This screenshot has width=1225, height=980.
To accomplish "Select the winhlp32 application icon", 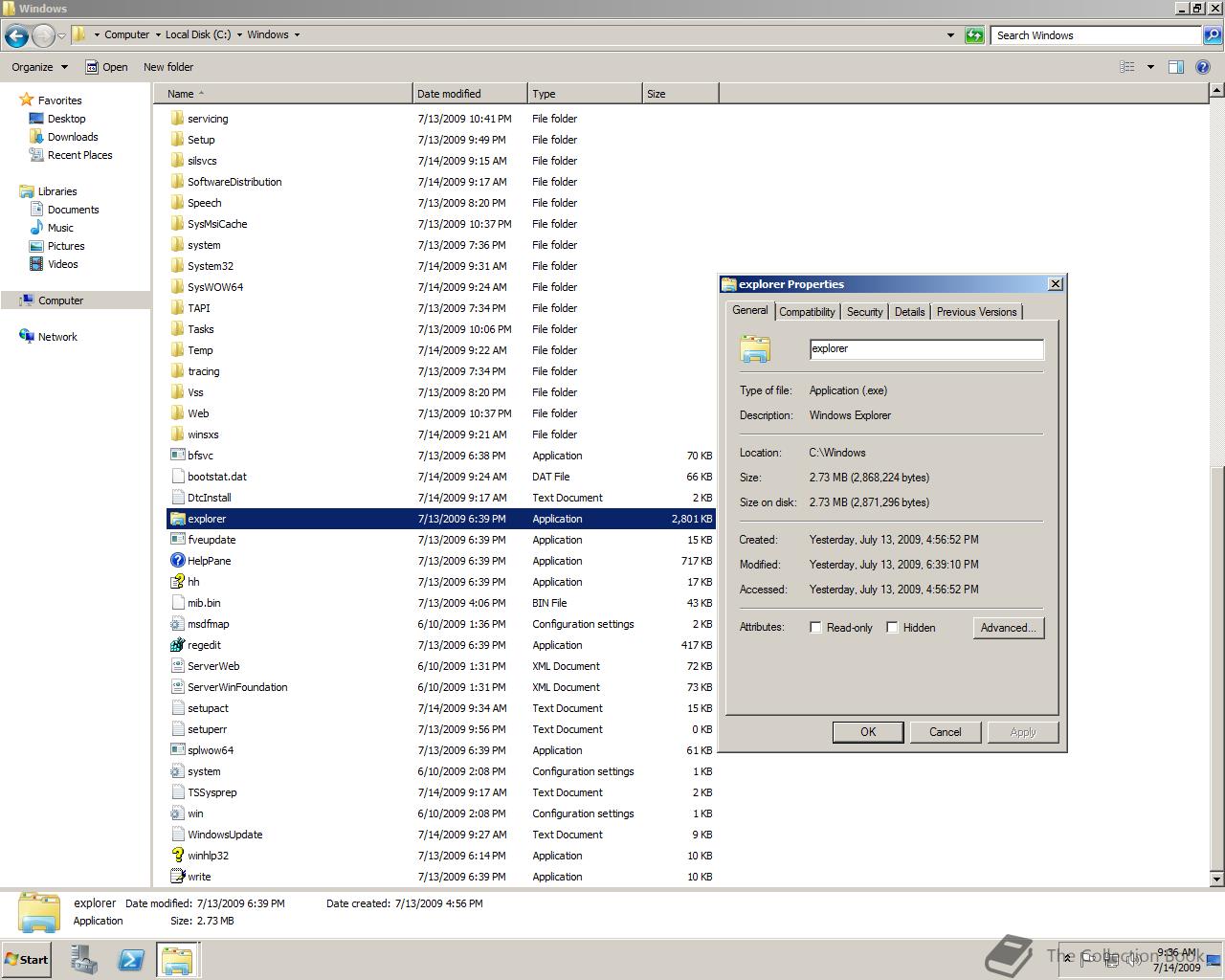I will coord(177,856).
